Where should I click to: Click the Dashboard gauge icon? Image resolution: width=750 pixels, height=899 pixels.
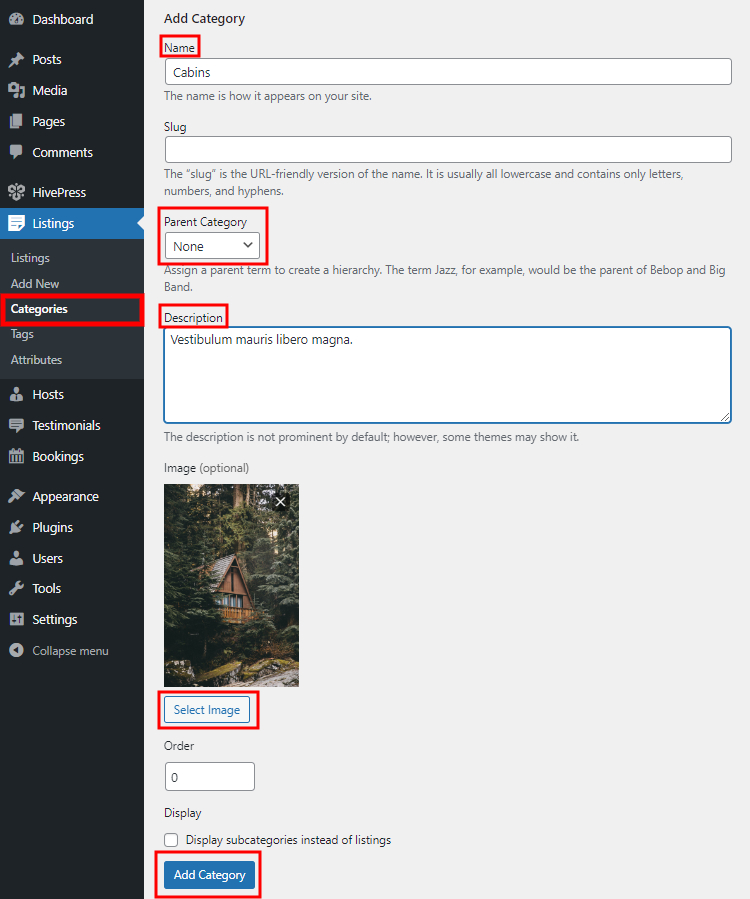coord(17,19)
